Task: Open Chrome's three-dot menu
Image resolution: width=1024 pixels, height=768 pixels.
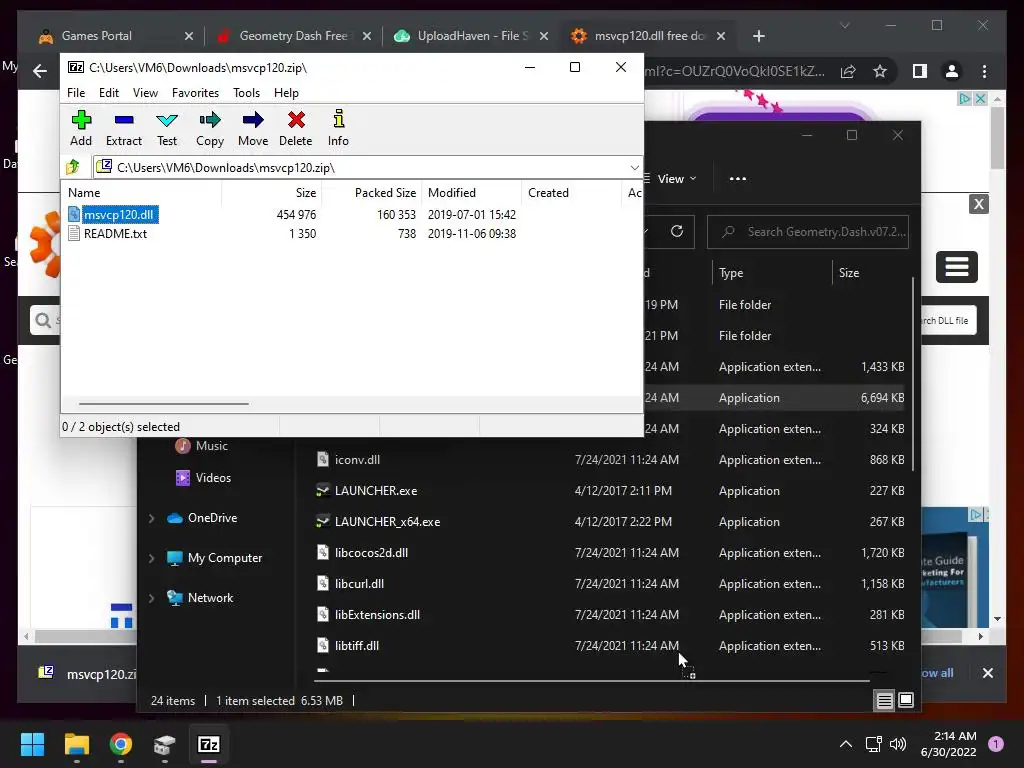Action: [985, 71]
